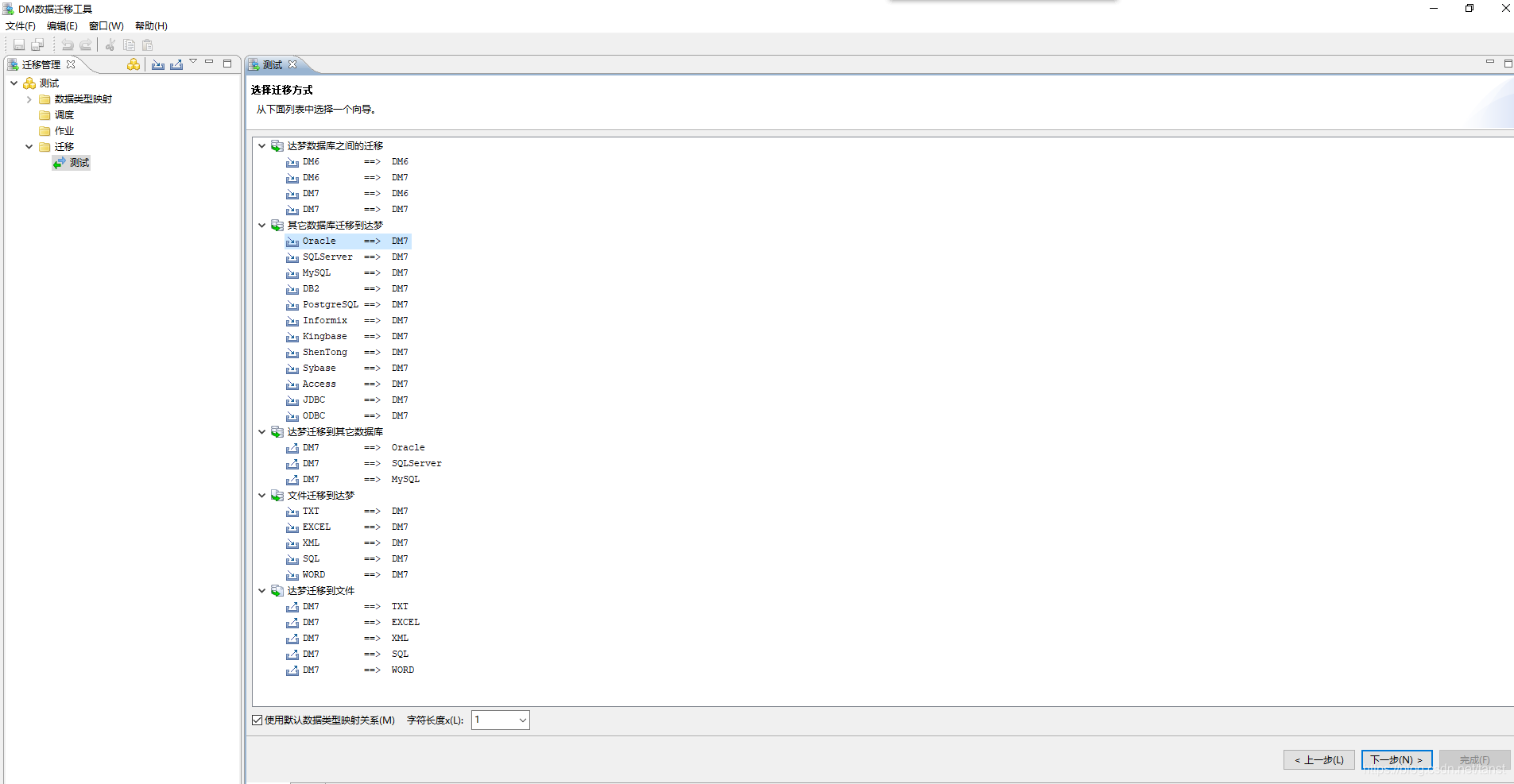Image resolution: width=1514 pixels, height=784 pixels.
Task: Click the yellow cubes new project icon
Action: (134, 64)
